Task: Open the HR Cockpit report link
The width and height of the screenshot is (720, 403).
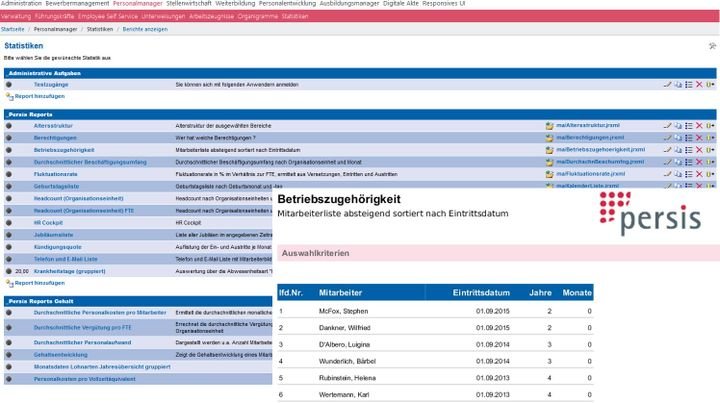Action: point(48,223)
